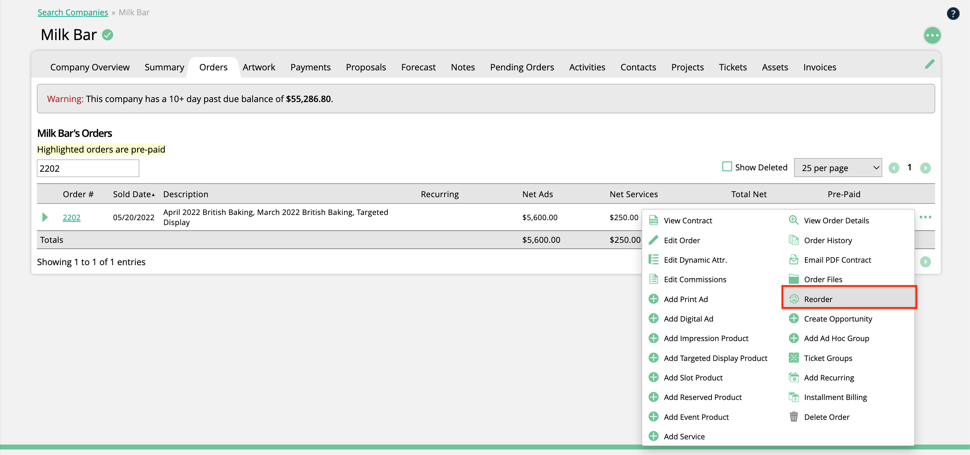Select the Tickets tab
This screenshot has width=970, height=455.
coord(733,67)
